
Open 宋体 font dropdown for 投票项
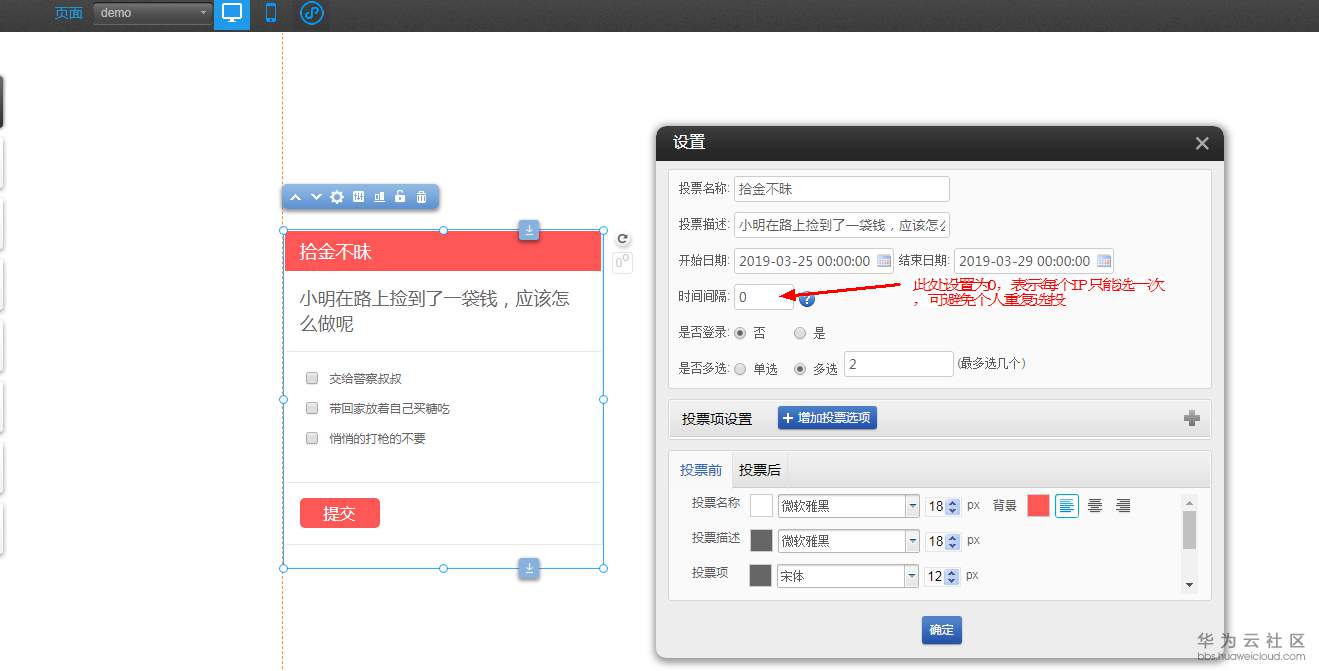tap(849, 576)
